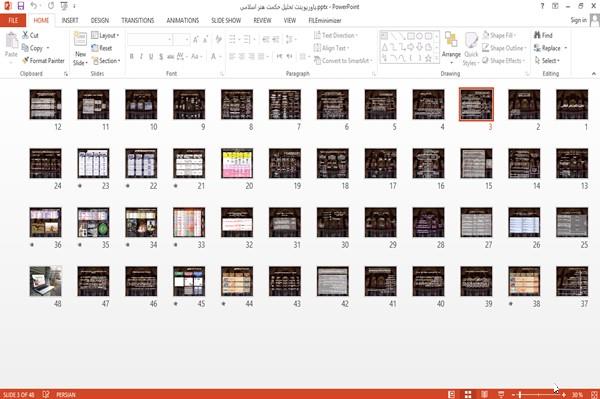Image resolution: width=600 pixels, height=399 pixels.
Task: Click the 30% zoom level
Action: point(577,394)
